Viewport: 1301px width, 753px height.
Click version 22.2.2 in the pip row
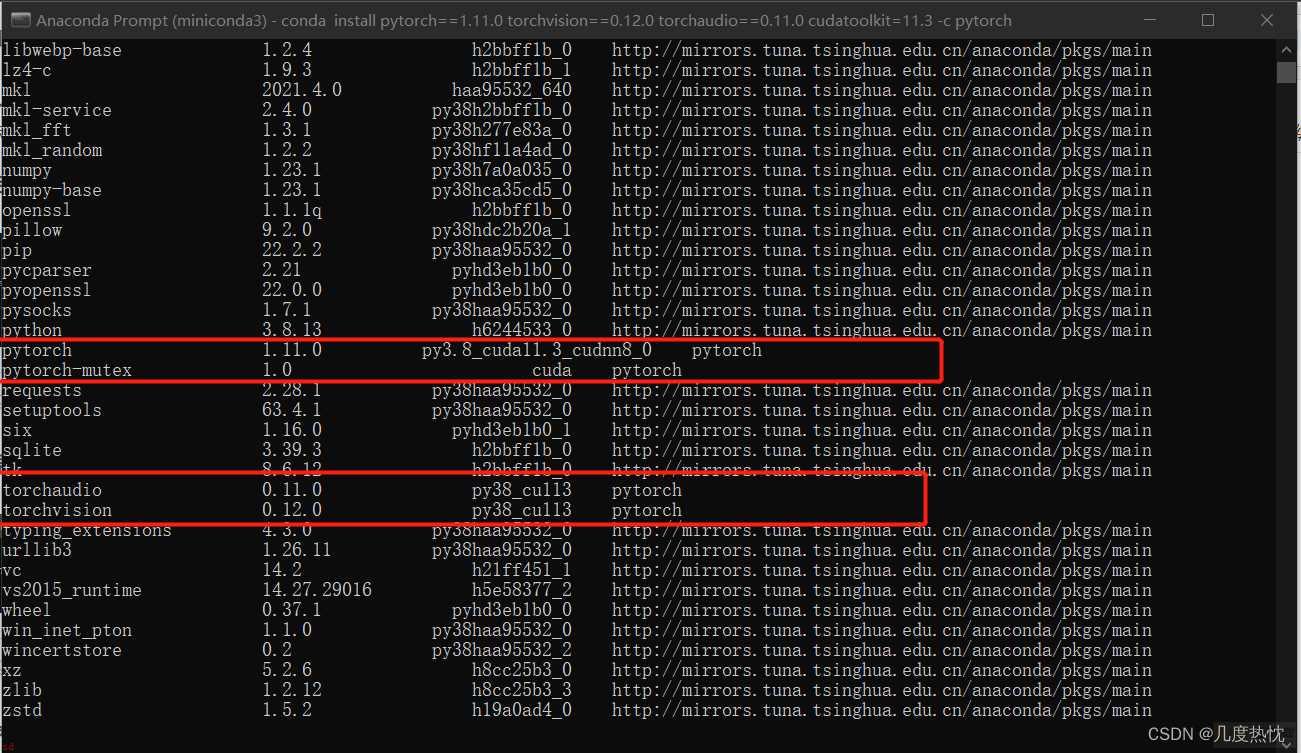(292, 250)
